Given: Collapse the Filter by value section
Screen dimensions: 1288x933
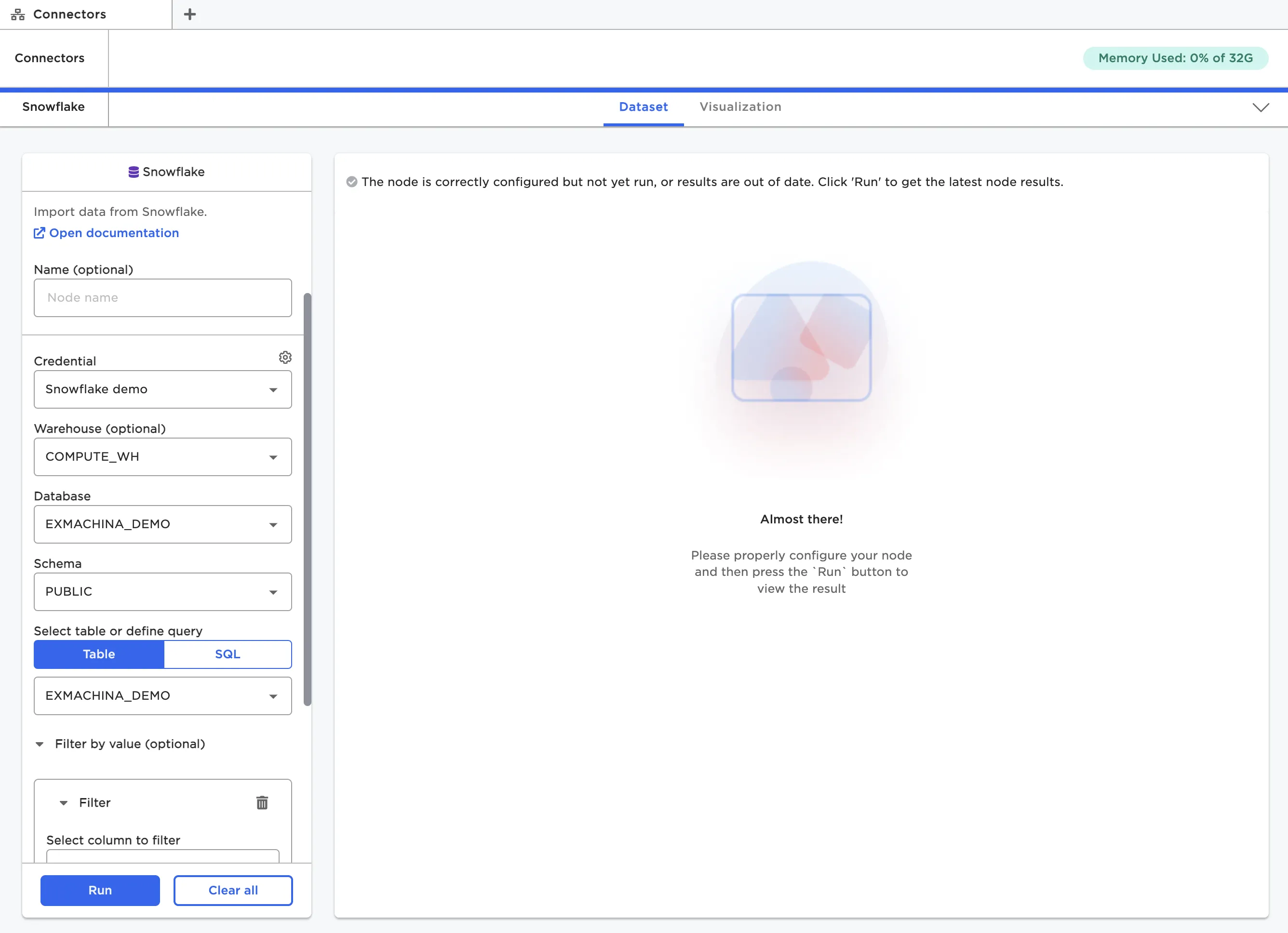Looking at the screenshot, I should (x=39, y=744).
